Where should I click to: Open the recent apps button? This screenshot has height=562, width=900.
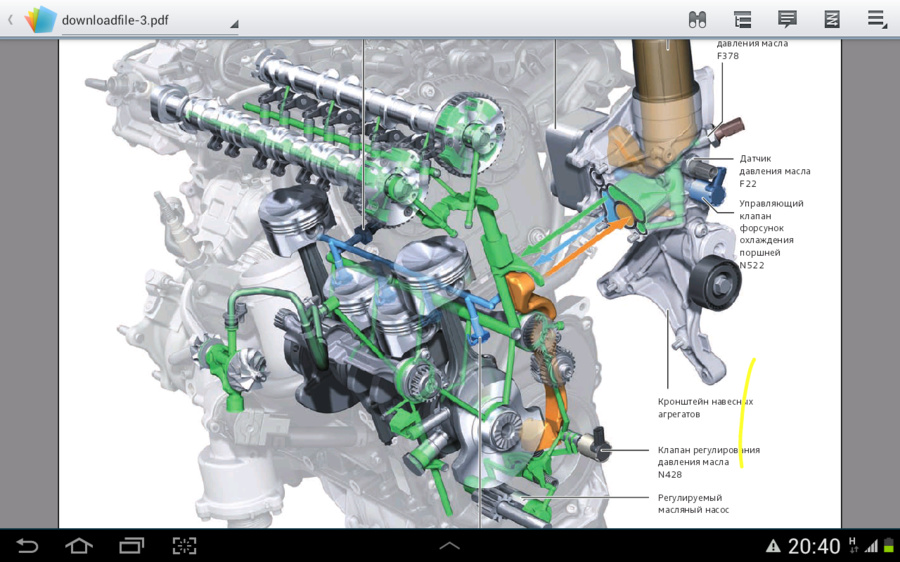131,545
